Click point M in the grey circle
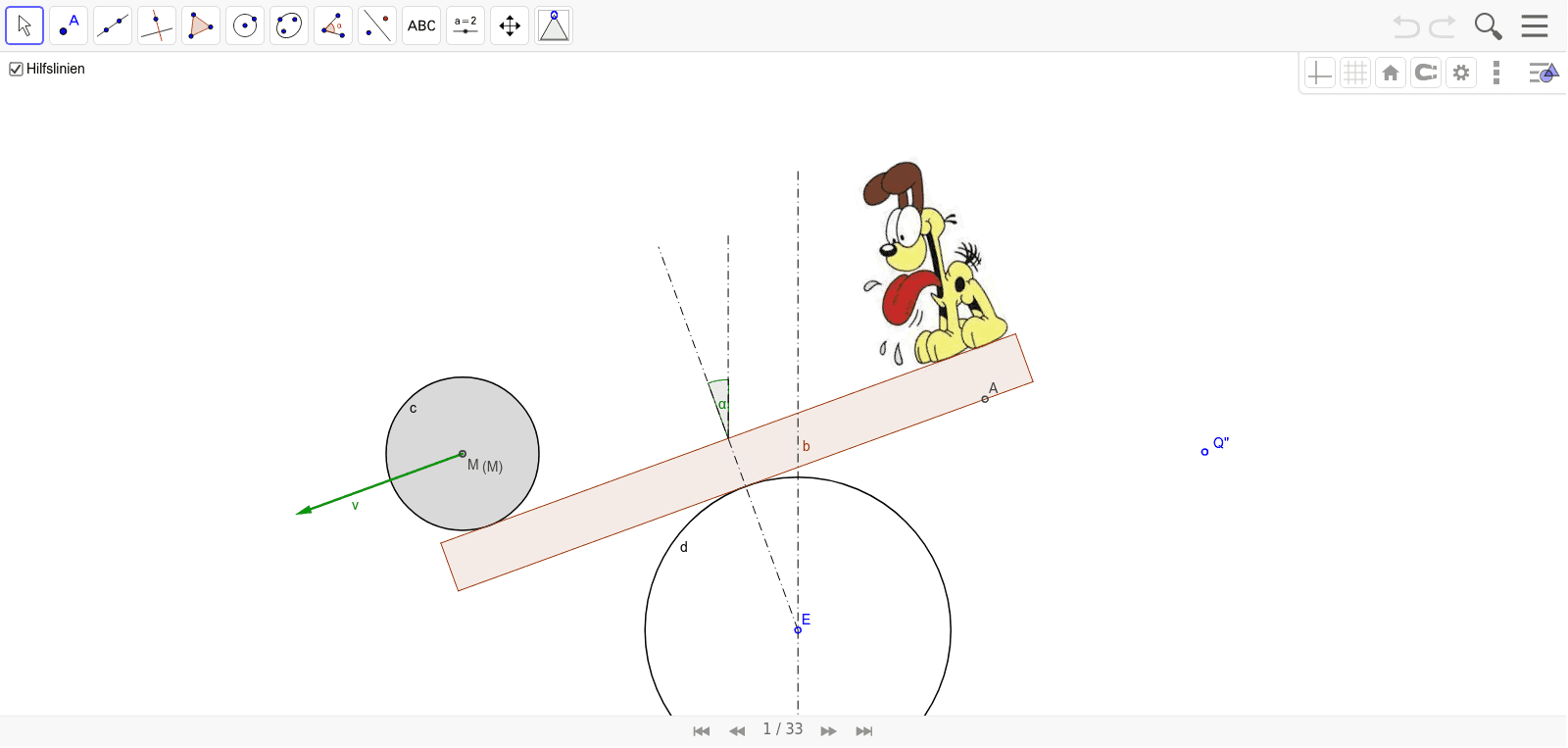The width and height of the screenshot is (1568, 748). coord(463,454)
